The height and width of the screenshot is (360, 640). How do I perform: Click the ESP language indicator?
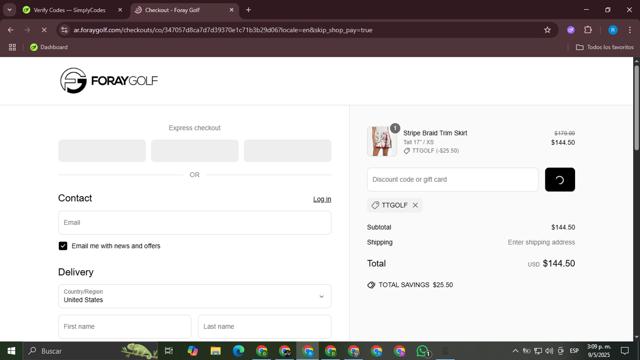click(574, 351)
